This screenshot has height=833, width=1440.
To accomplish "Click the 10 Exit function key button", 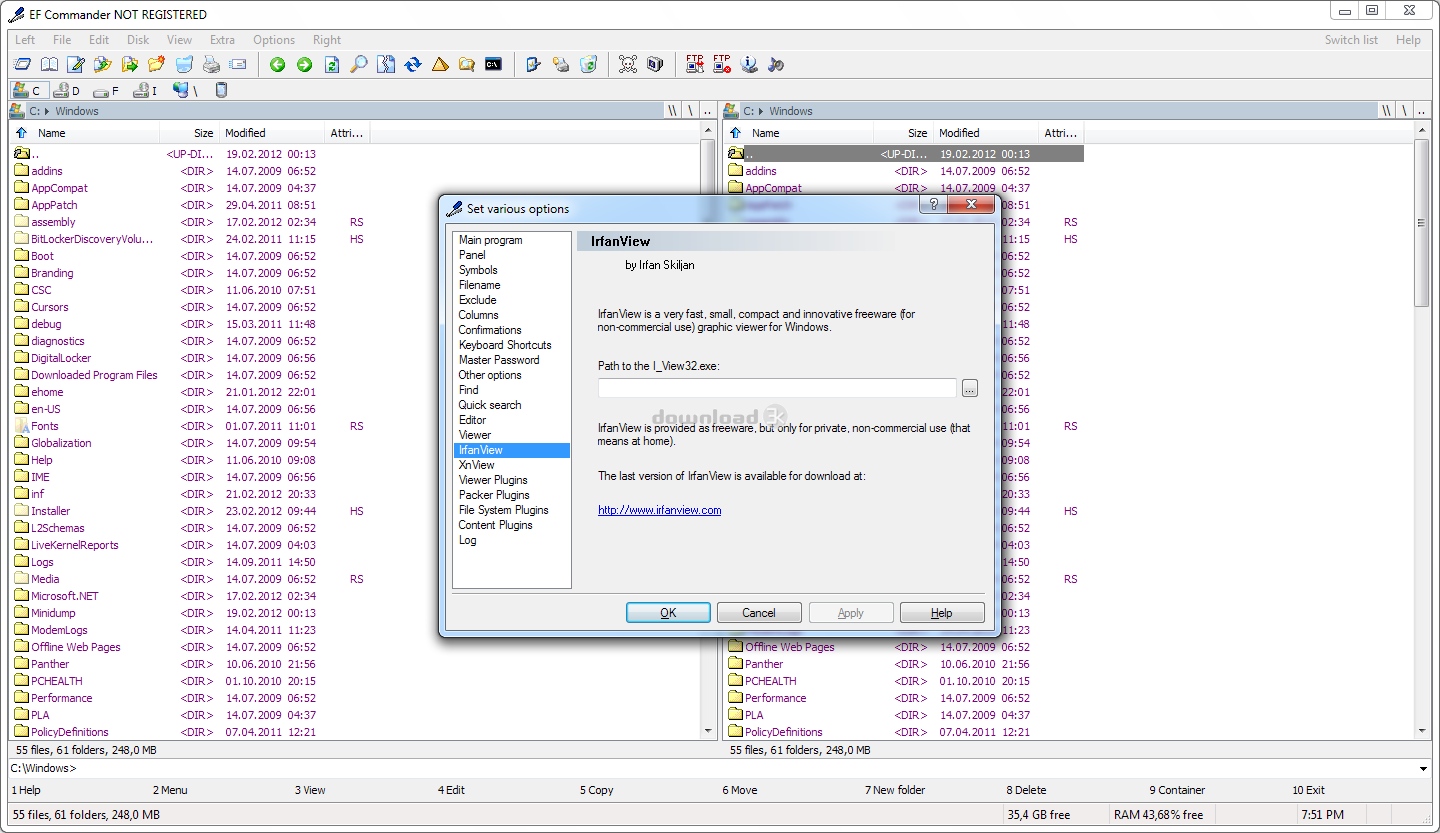I will (1308, 790).
